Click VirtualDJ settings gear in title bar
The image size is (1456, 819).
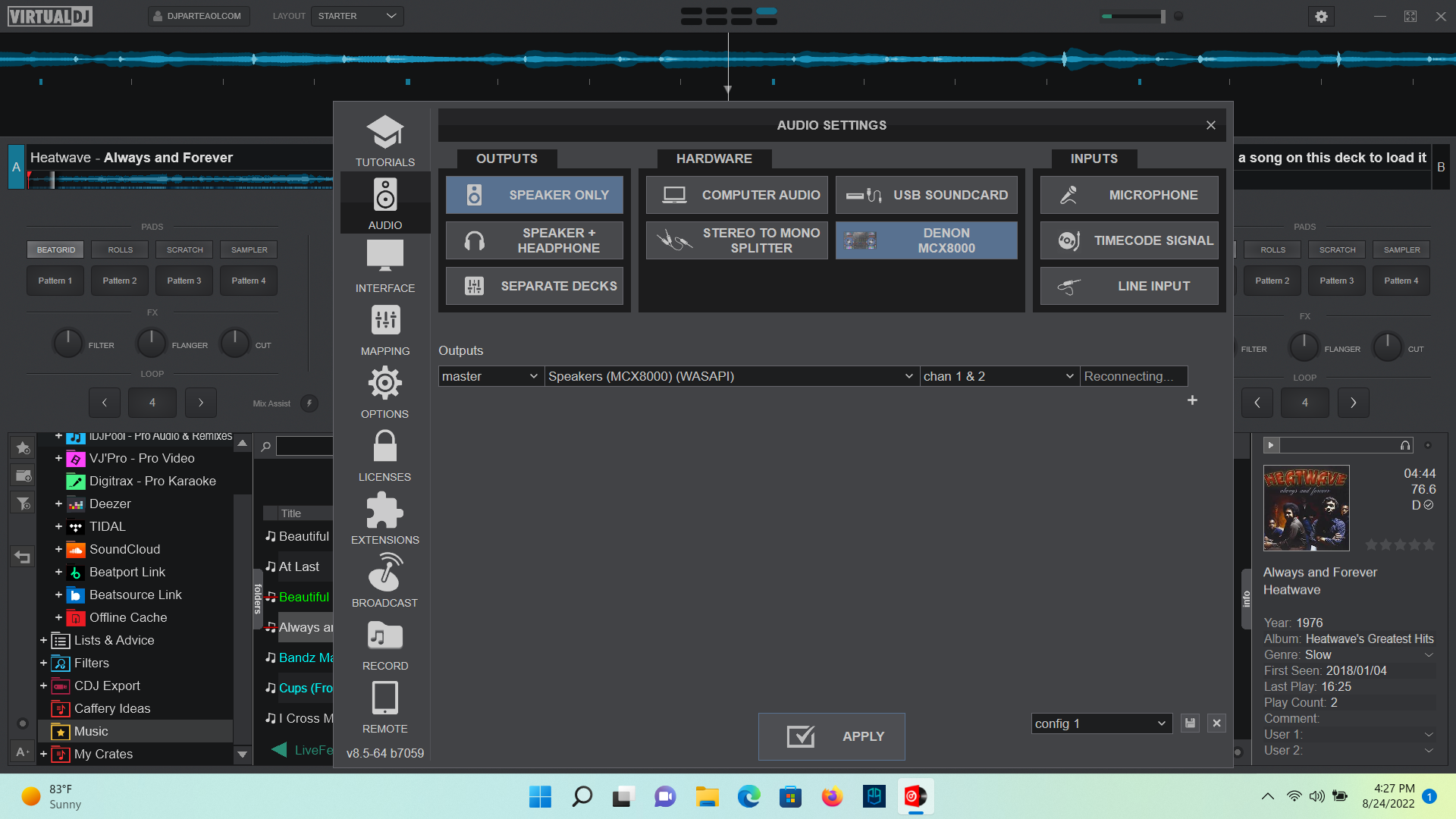(1321, 16)
